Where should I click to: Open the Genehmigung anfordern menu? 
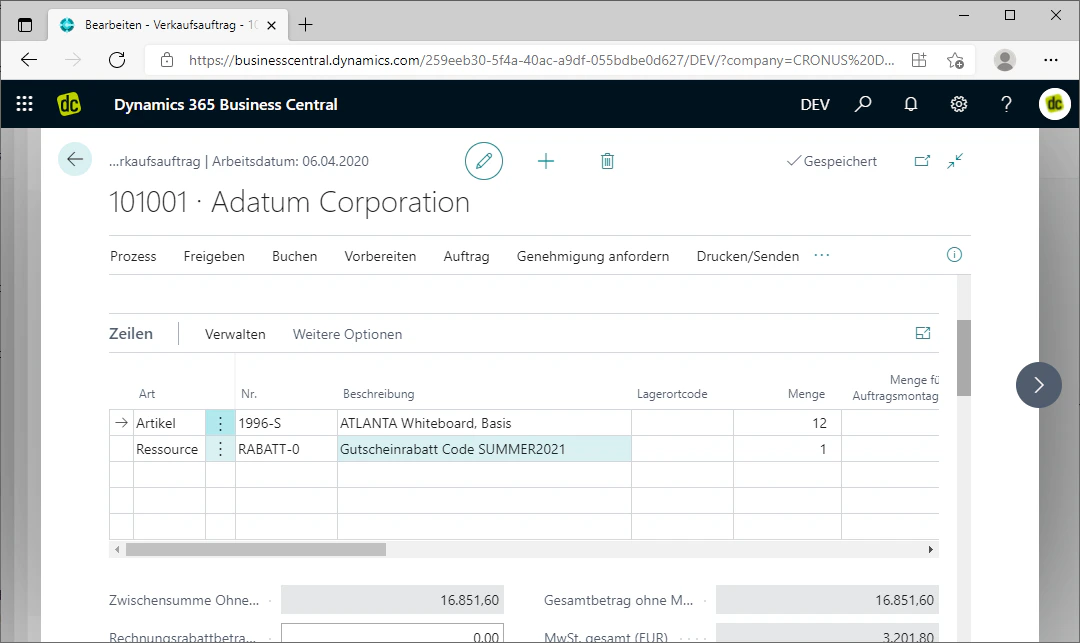(592, 256)
